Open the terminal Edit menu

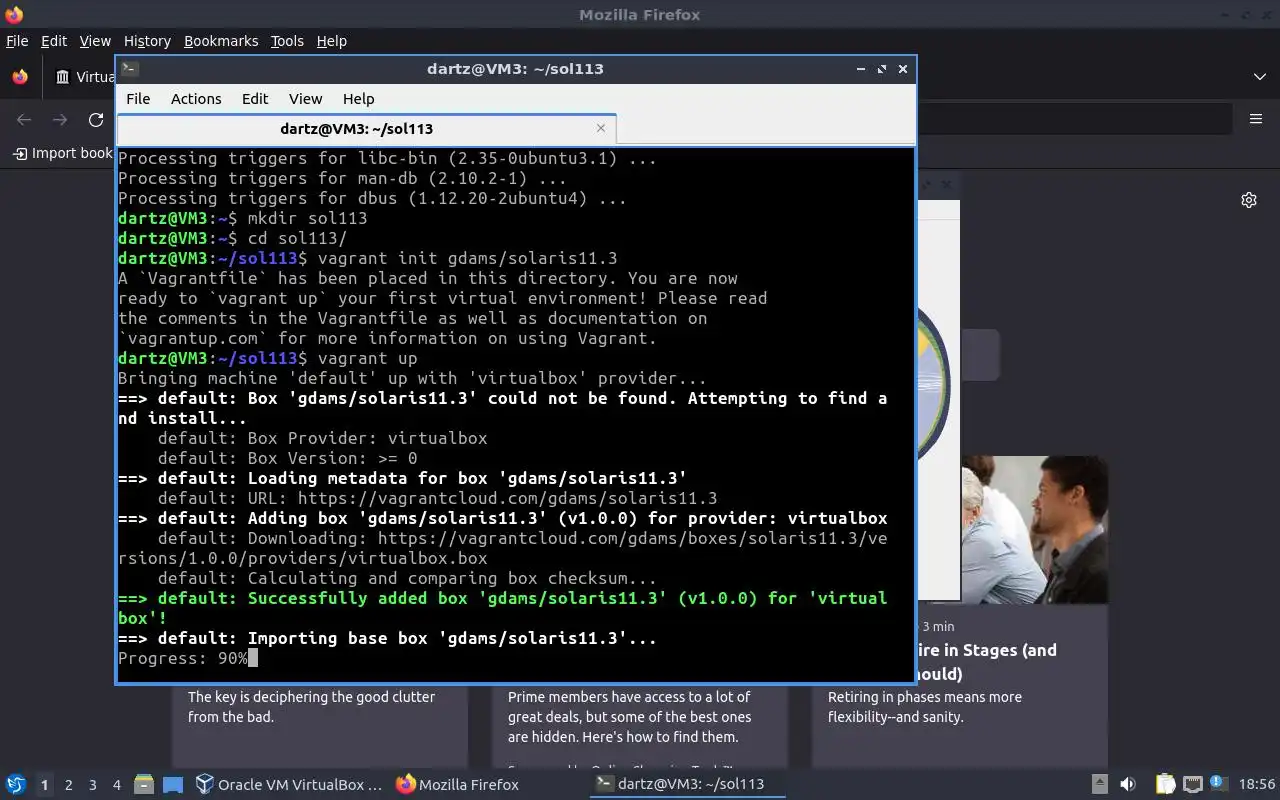[x=255, y=98]
